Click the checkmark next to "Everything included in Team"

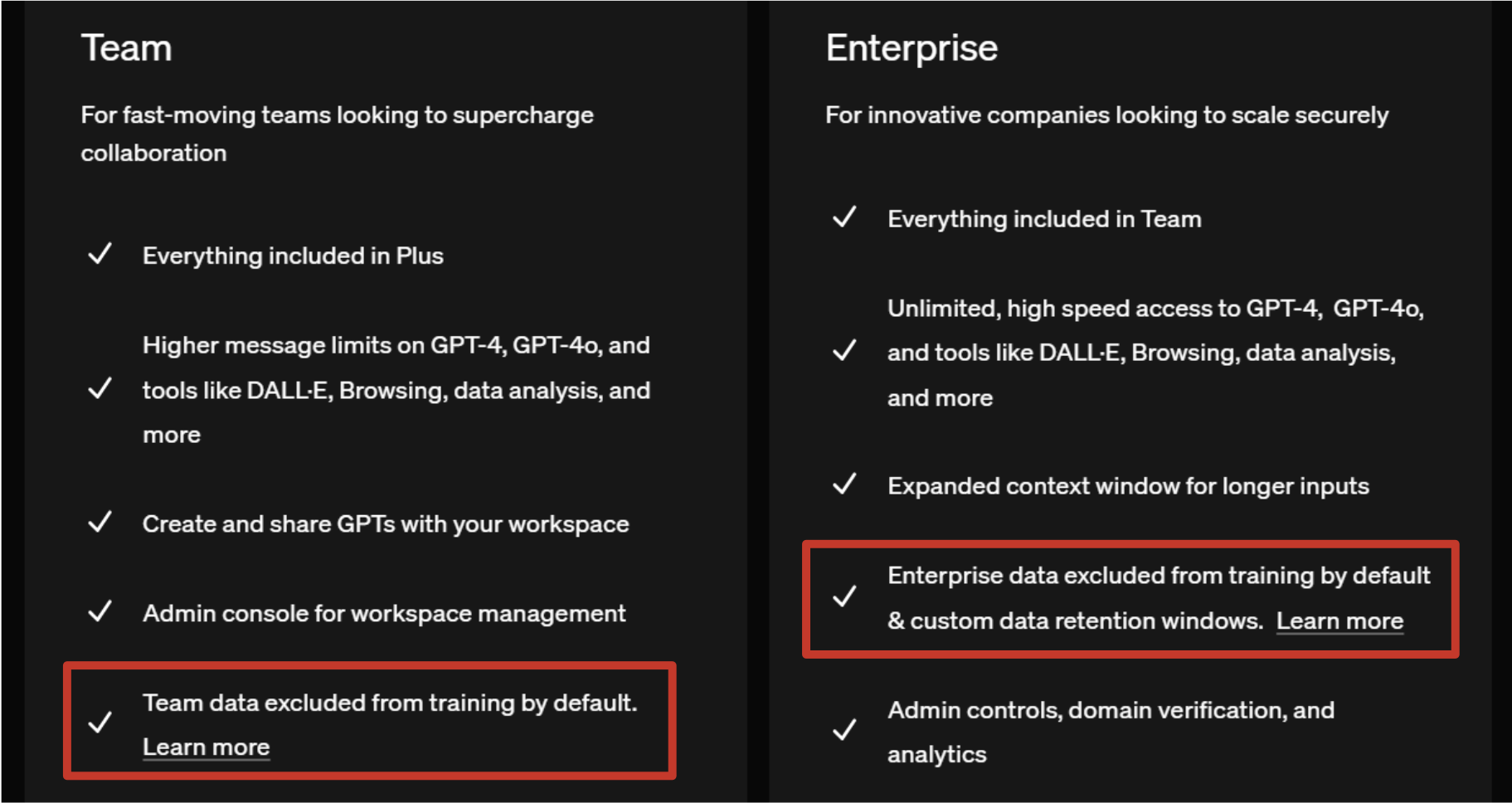844,217
